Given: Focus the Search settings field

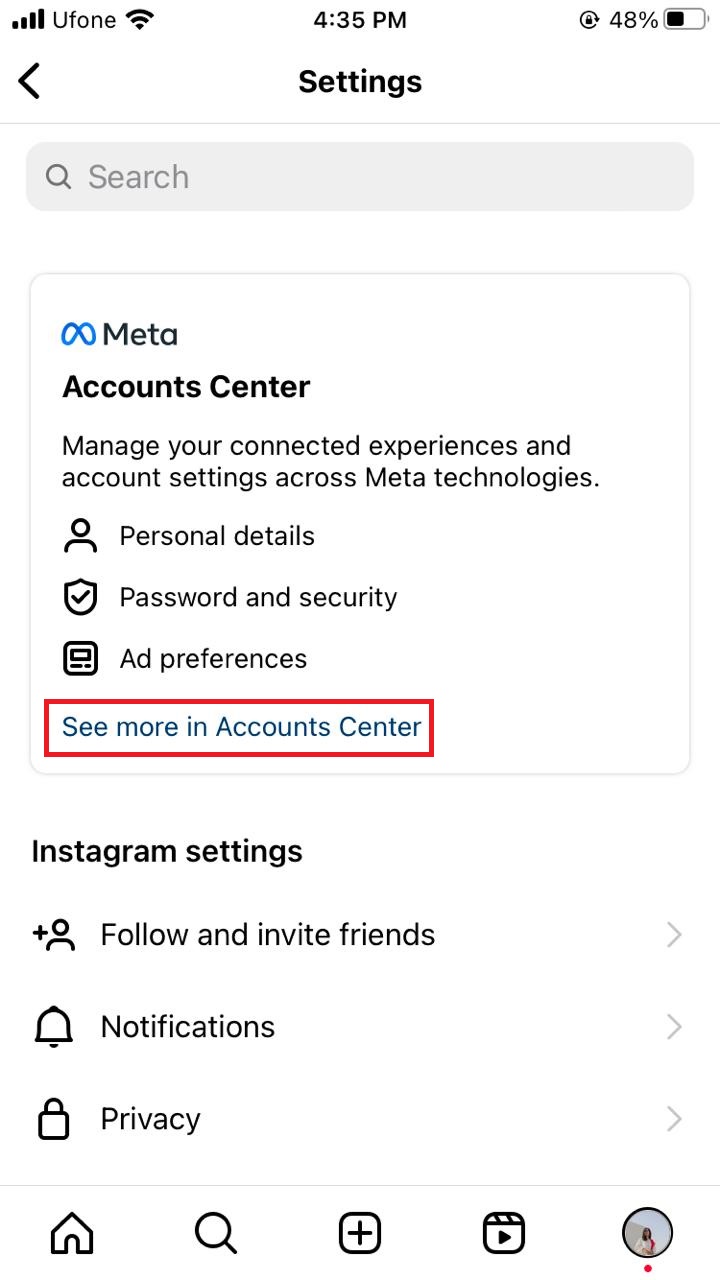Looking at the screenshot, I should click(x=360, y=177).
